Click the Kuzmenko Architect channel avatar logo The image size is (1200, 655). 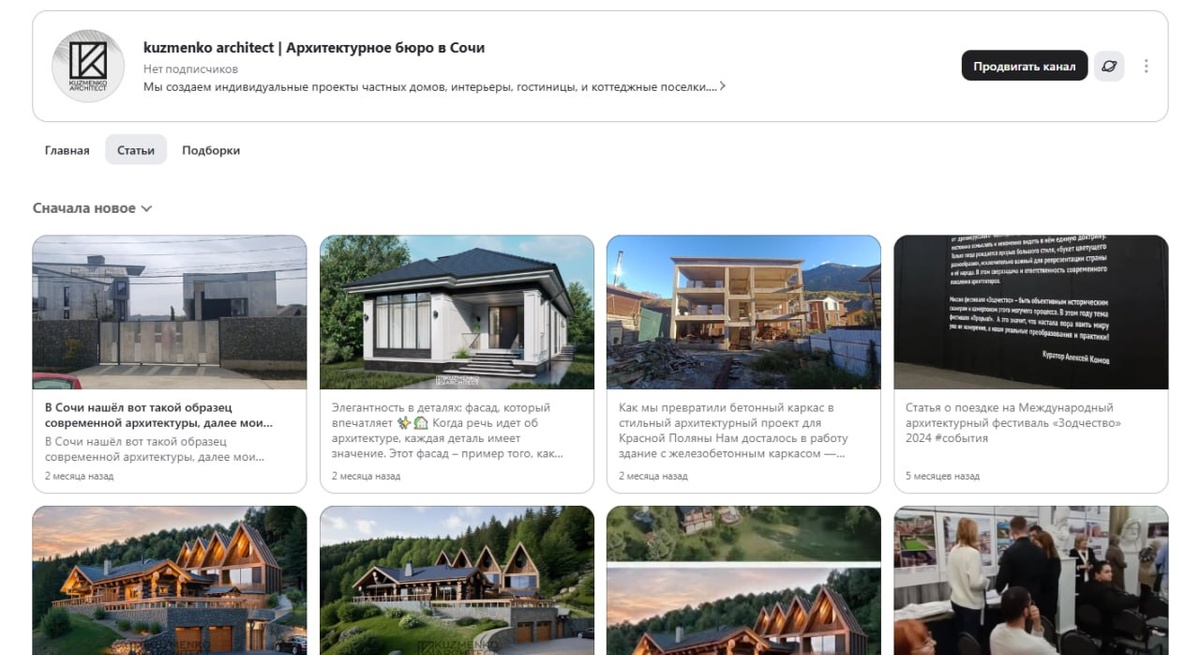(88, 66)
